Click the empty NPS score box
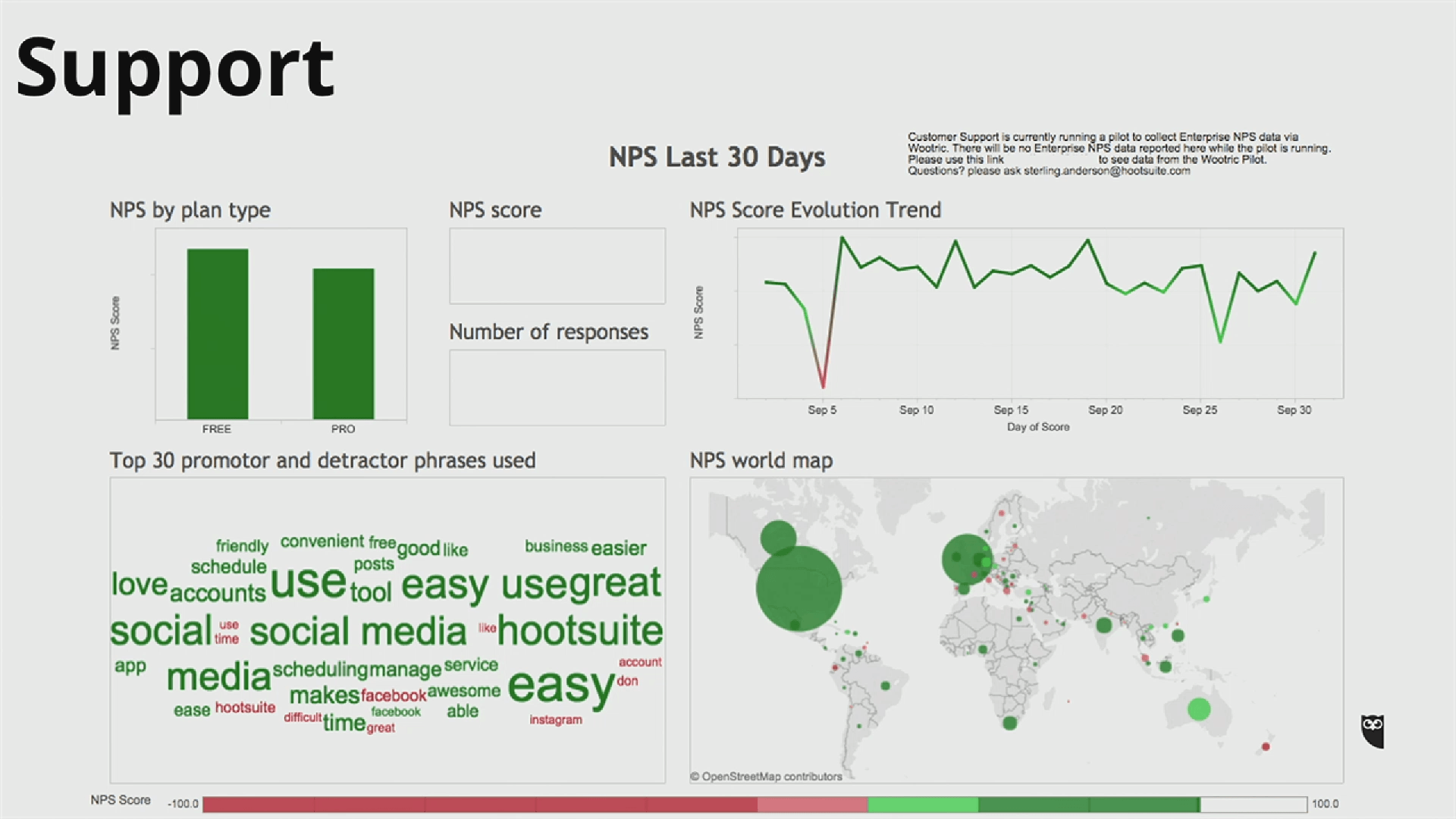 pos(557,266)
